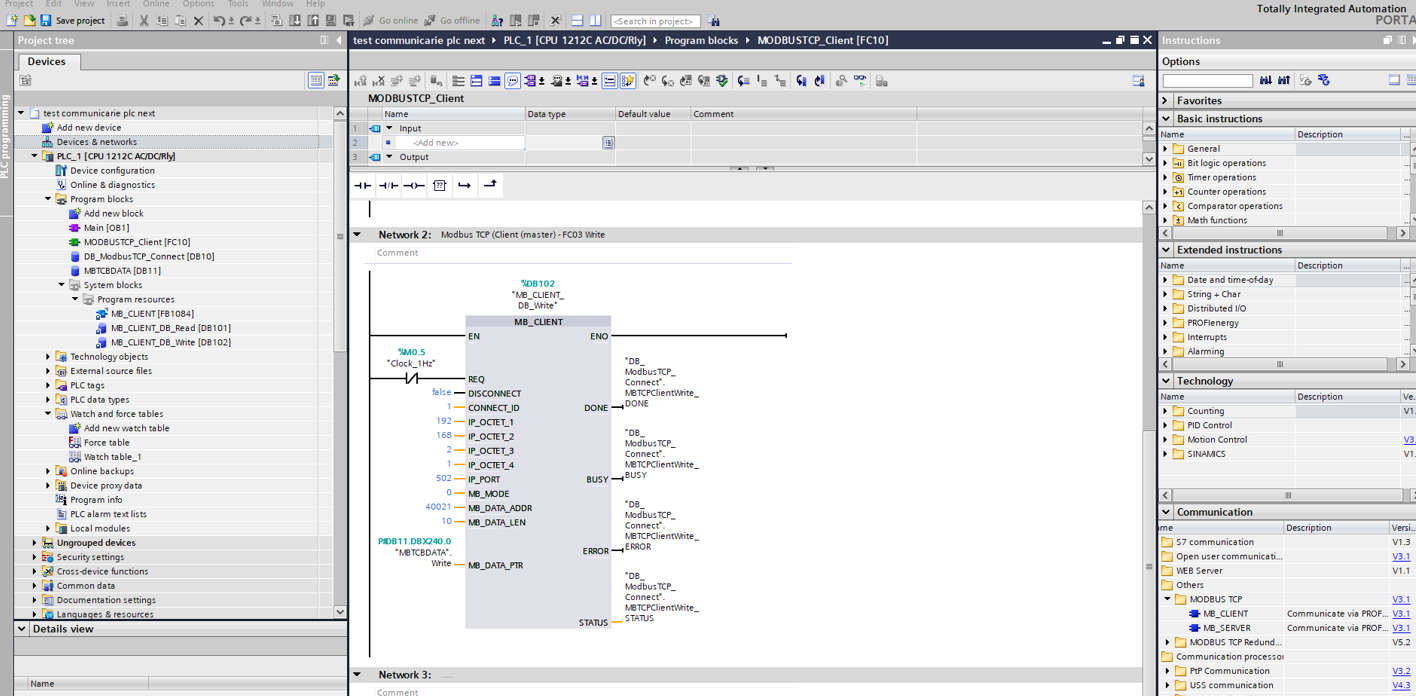Toggle network comments display in editor toolbar

click(x=512, y=81)
